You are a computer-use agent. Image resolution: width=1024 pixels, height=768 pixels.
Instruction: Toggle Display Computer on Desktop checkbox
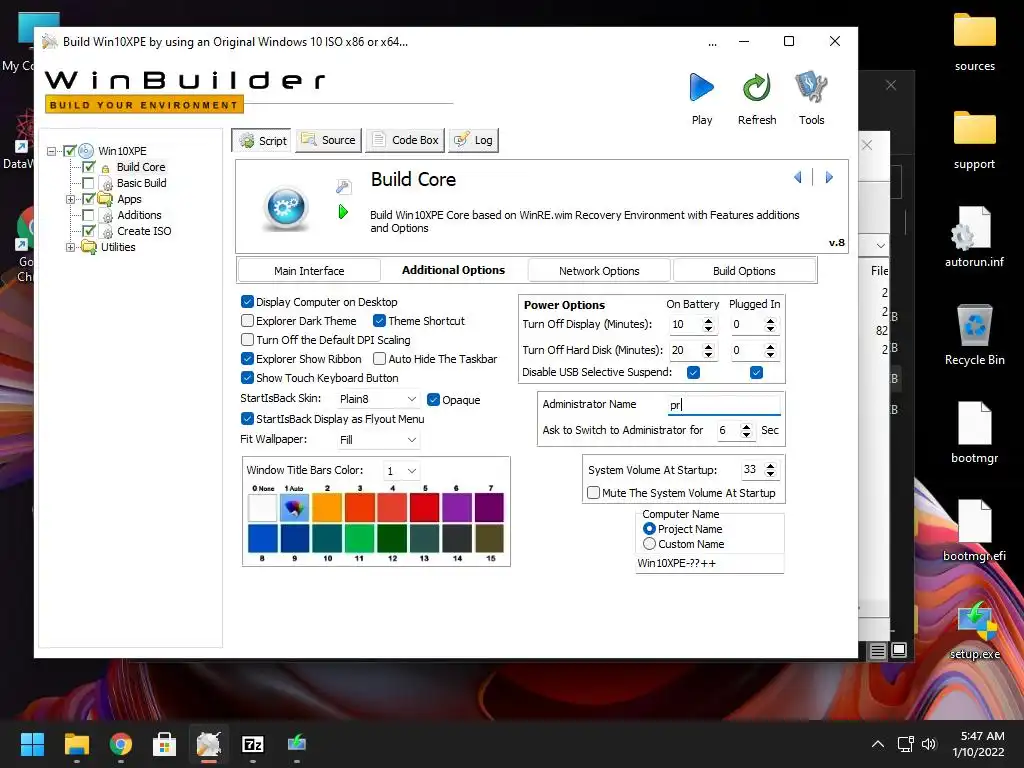click(248, 302)
